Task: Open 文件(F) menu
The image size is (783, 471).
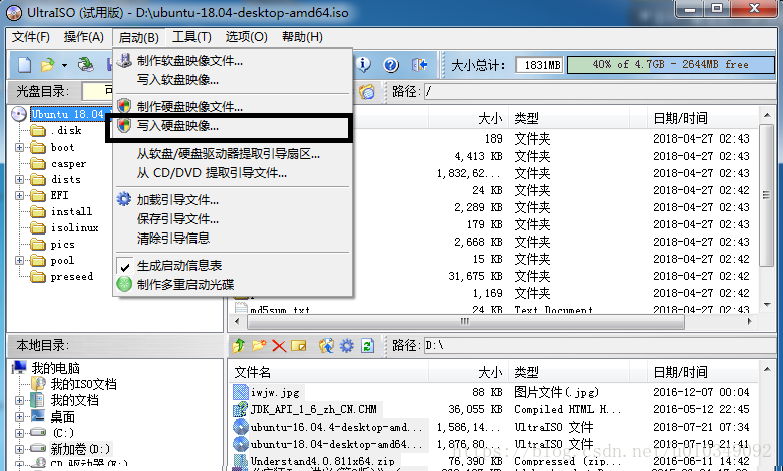Action: coord(31,37)
